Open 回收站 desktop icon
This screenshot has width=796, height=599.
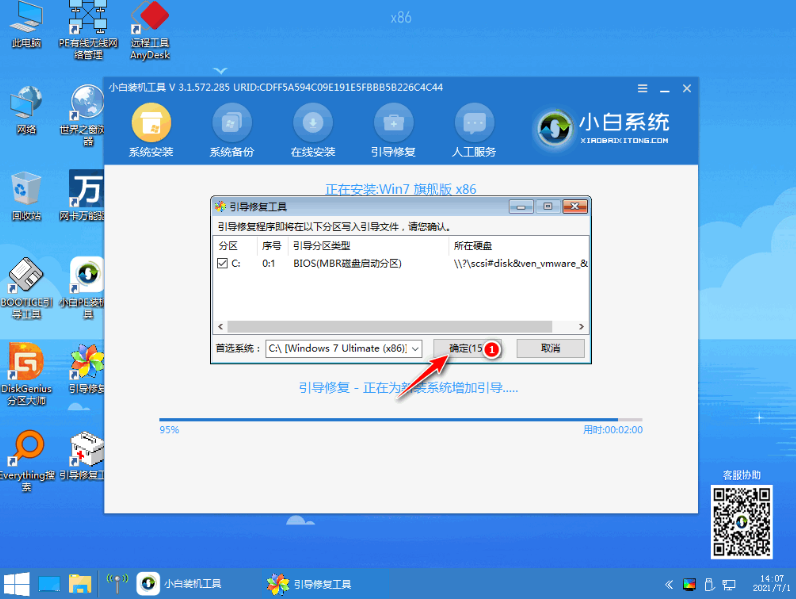pyautogui.click(x=26, y=196)
